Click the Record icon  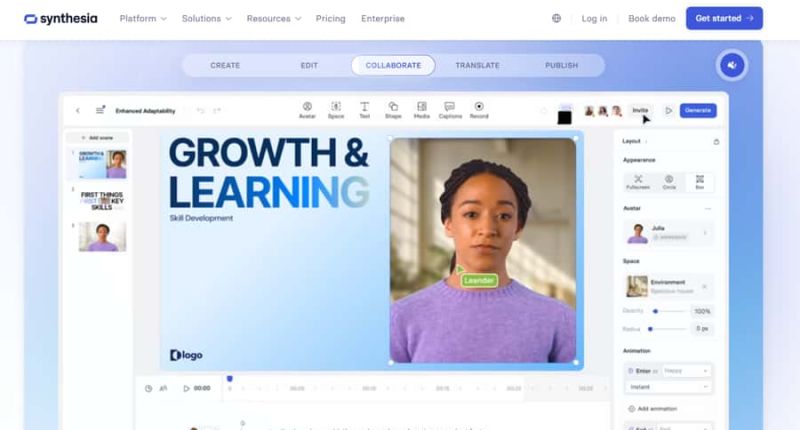[479, 109]
